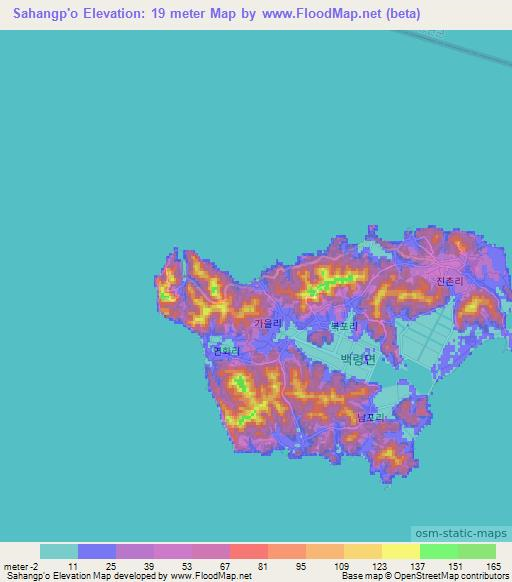Click the yellow legend swatch for 123 meters
This screenshot has width=512, height=582.
401,552
